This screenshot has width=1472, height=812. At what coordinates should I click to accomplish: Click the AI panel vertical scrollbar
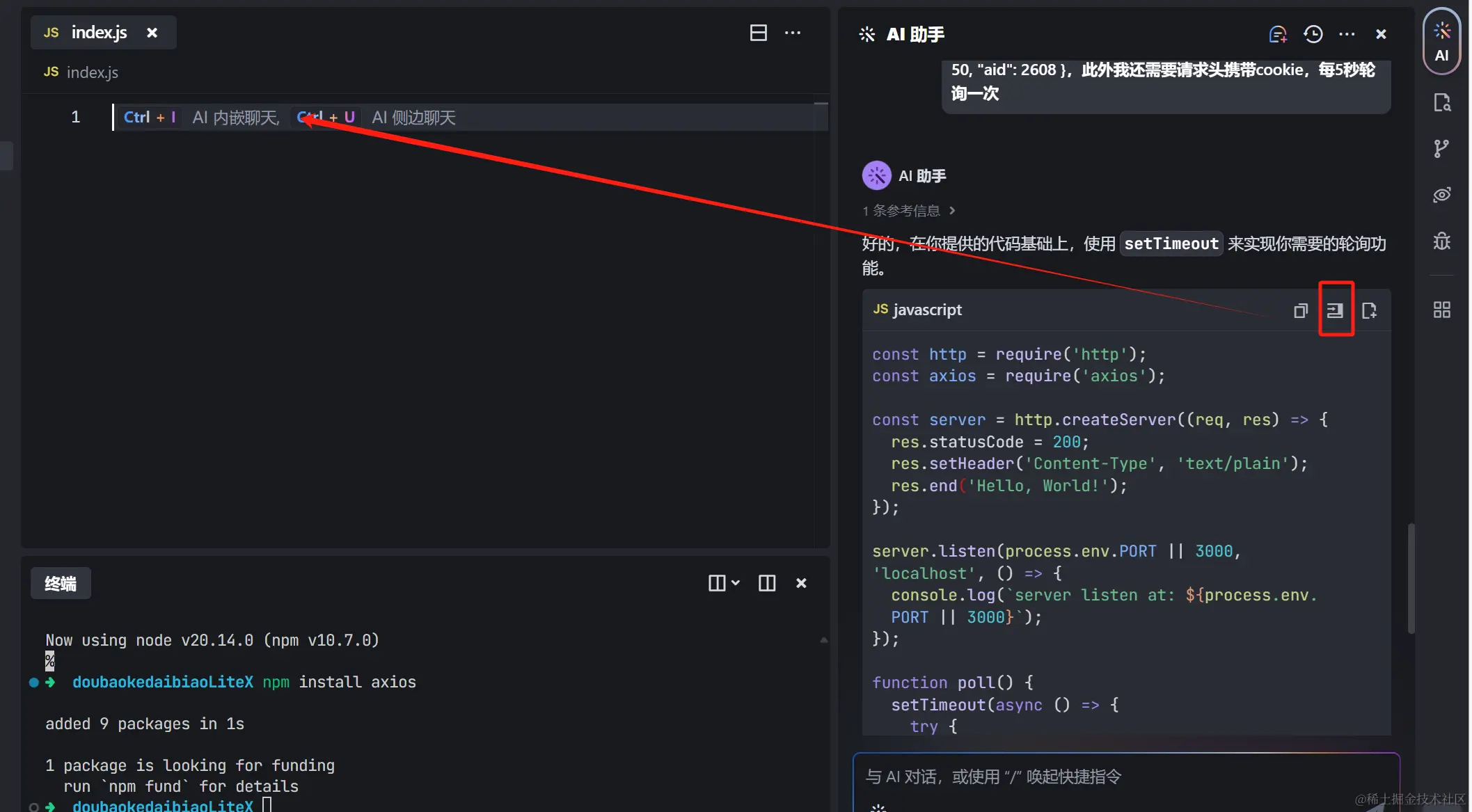click(1411, 578)
